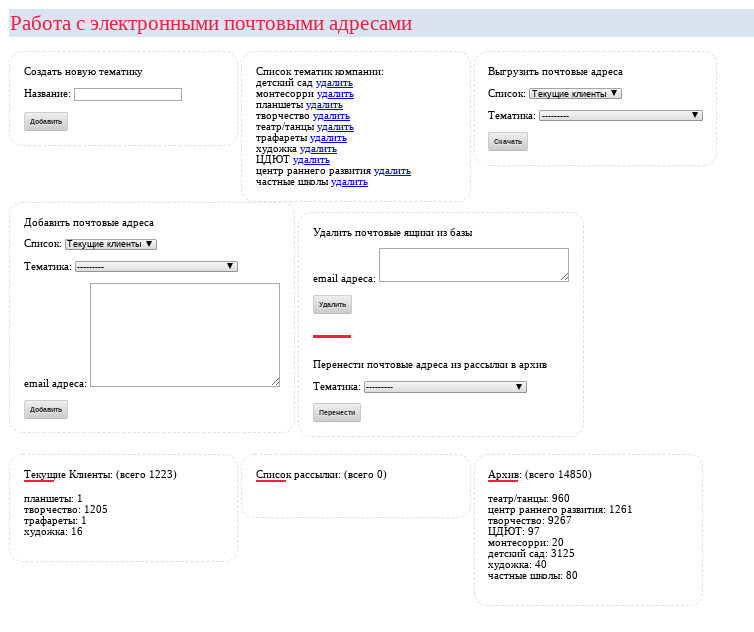Remove the художка topic

click(318, 149)
